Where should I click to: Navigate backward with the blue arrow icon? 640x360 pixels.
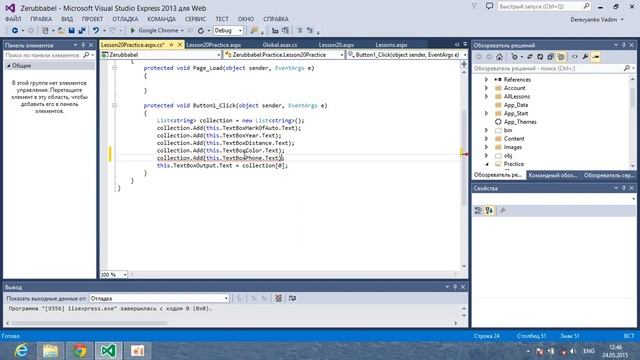[x=15, y=31]
